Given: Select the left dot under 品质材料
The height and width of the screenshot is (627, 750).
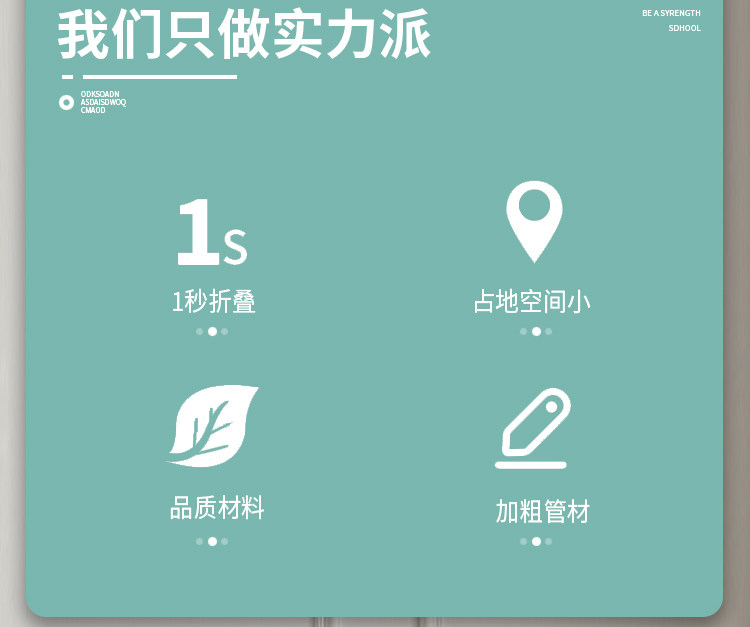Looking at the screenshot, I should (x=200, y=541).
